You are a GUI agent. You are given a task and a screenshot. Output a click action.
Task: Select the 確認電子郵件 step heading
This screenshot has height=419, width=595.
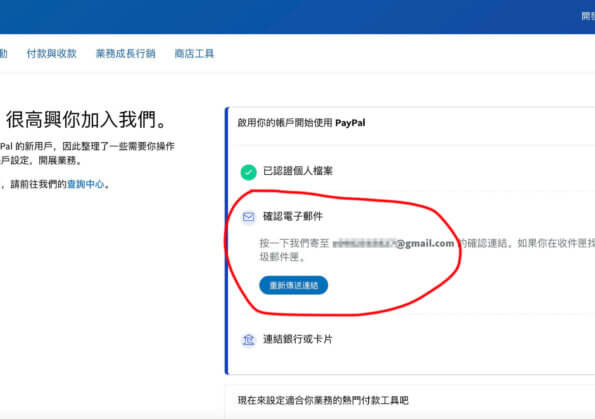coord(293,216)
